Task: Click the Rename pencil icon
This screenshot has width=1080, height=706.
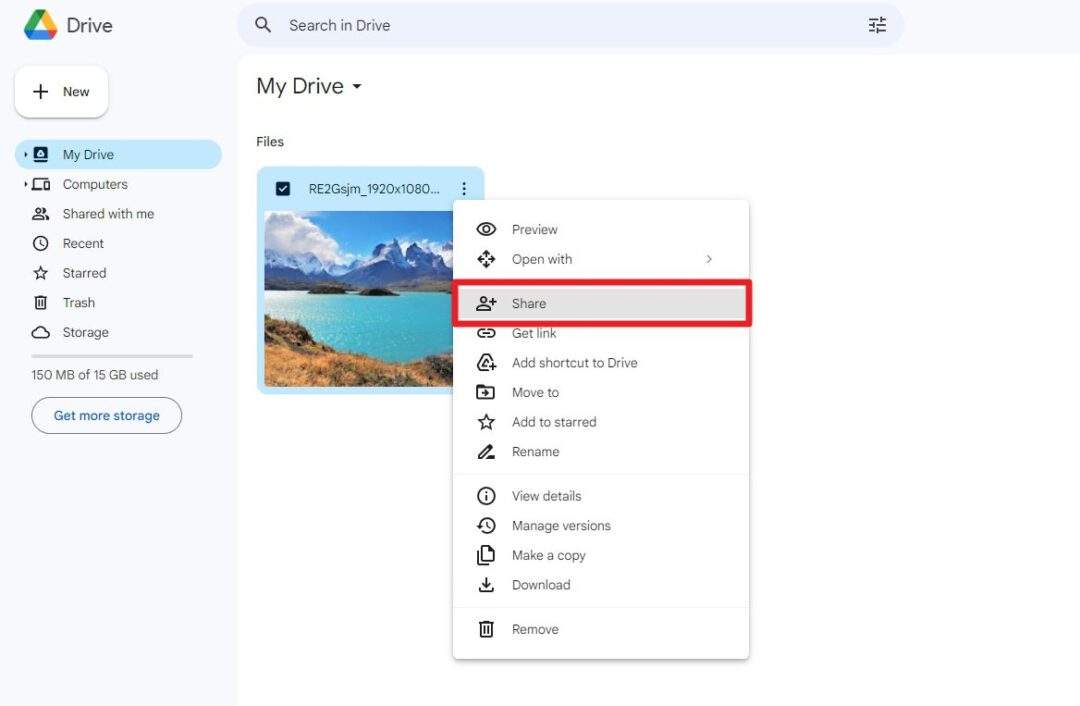Action: (x=486, y=452)
